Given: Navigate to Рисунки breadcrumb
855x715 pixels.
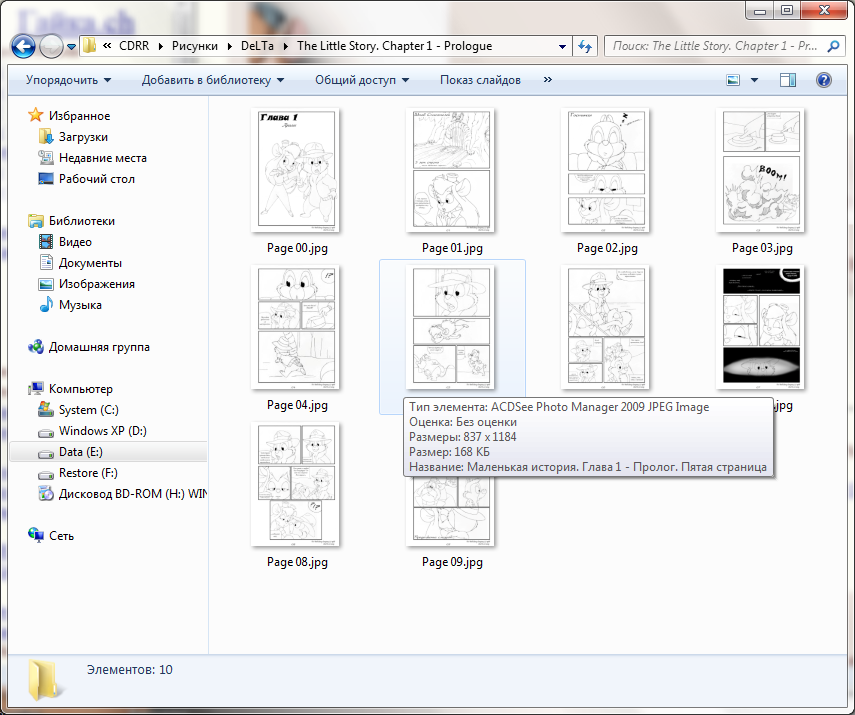Looking at the screenshot, I should [195, 46].
